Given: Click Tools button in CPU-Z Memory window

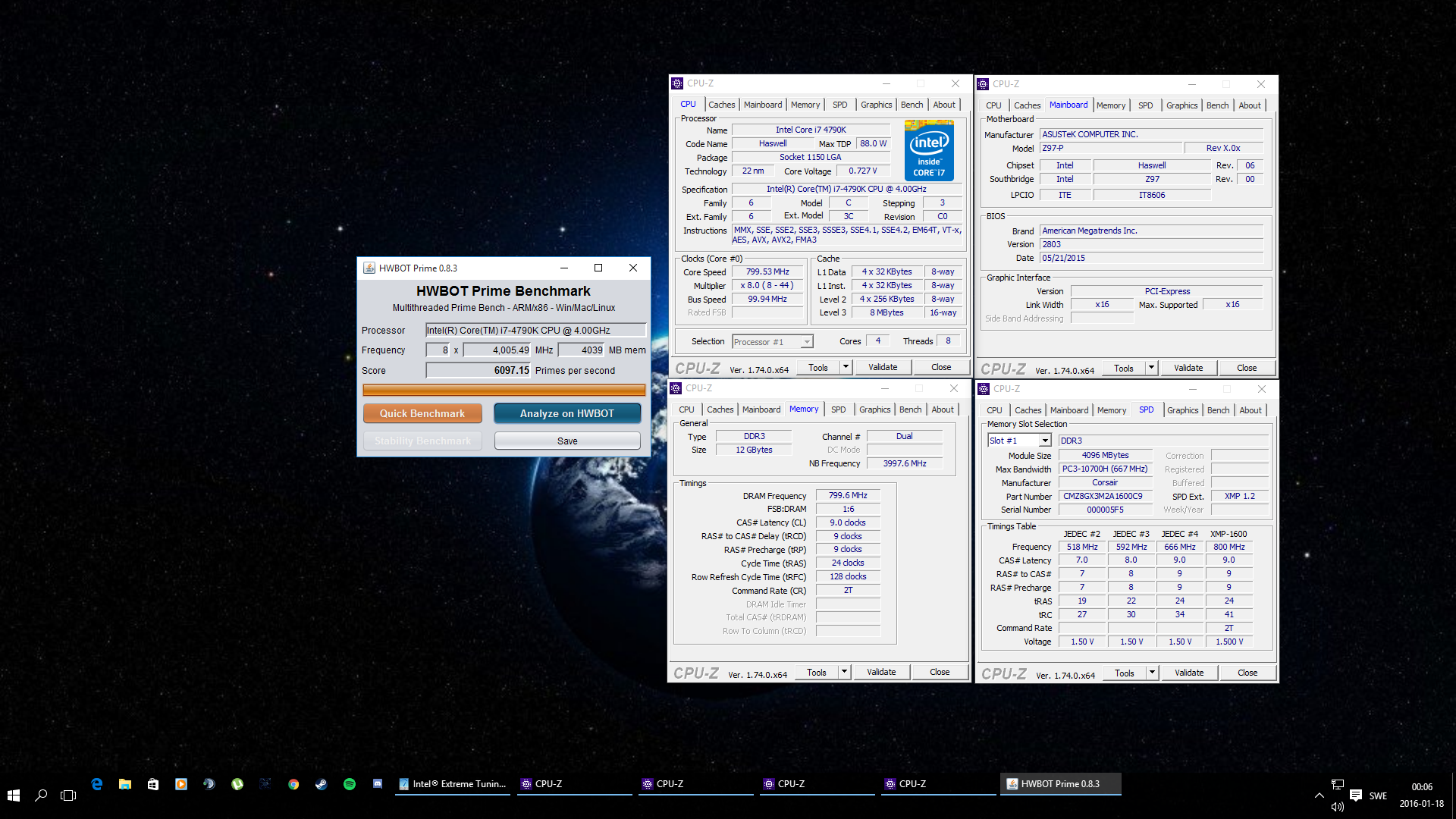Looking at the screenshot, I should (817, 672).
